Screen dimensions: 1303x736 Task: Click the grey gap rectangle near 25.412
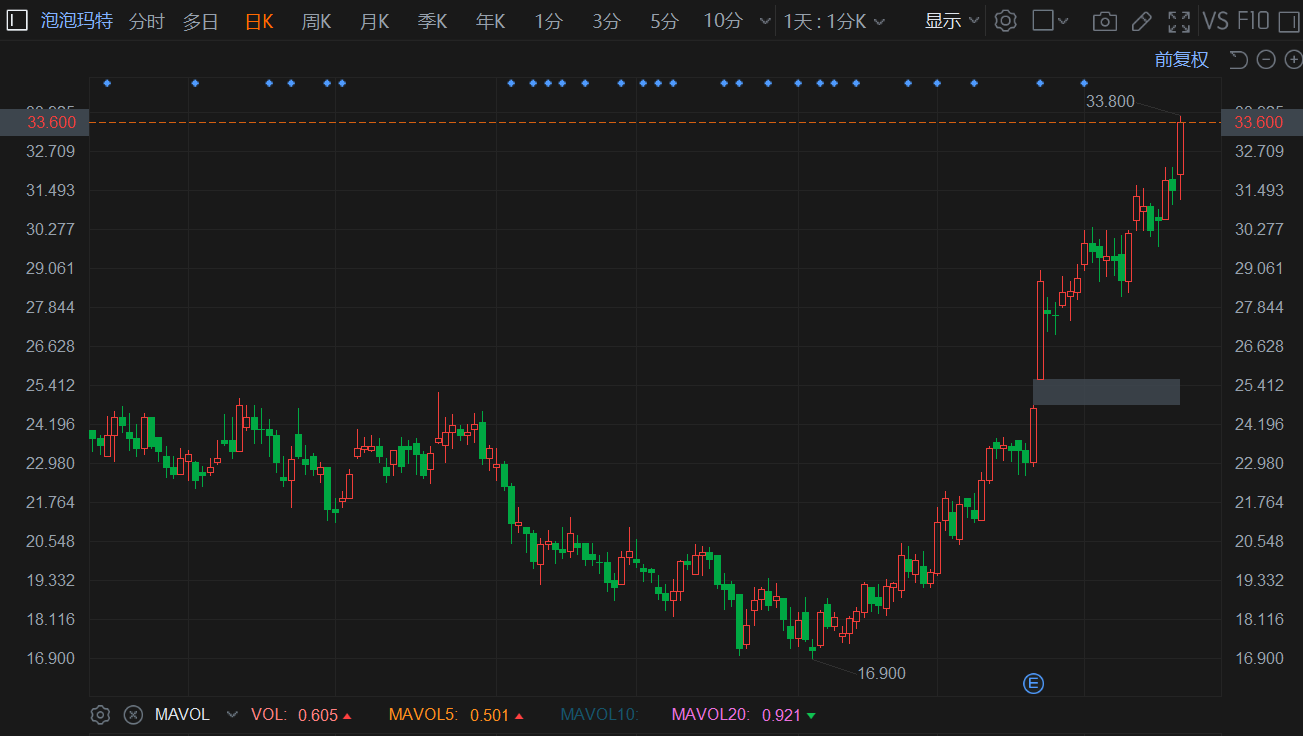tap(1106, 392)
